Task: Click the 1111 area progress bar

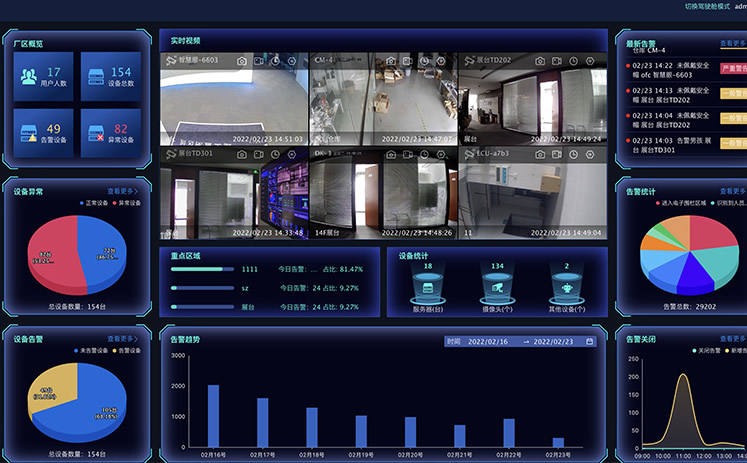Action: point(202,269)
